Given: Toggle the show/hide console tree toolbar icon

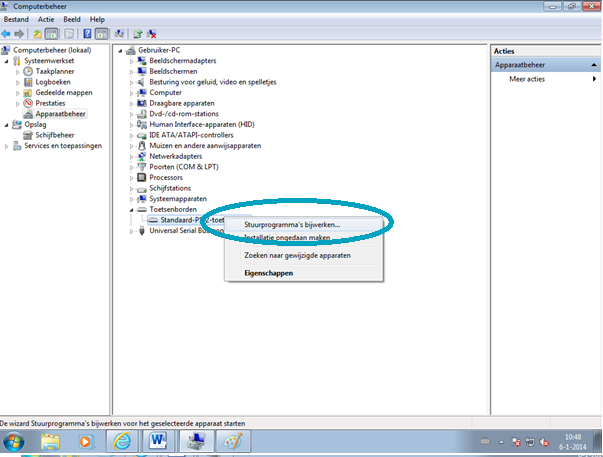Looking at the screenshot, I should 51,34.
